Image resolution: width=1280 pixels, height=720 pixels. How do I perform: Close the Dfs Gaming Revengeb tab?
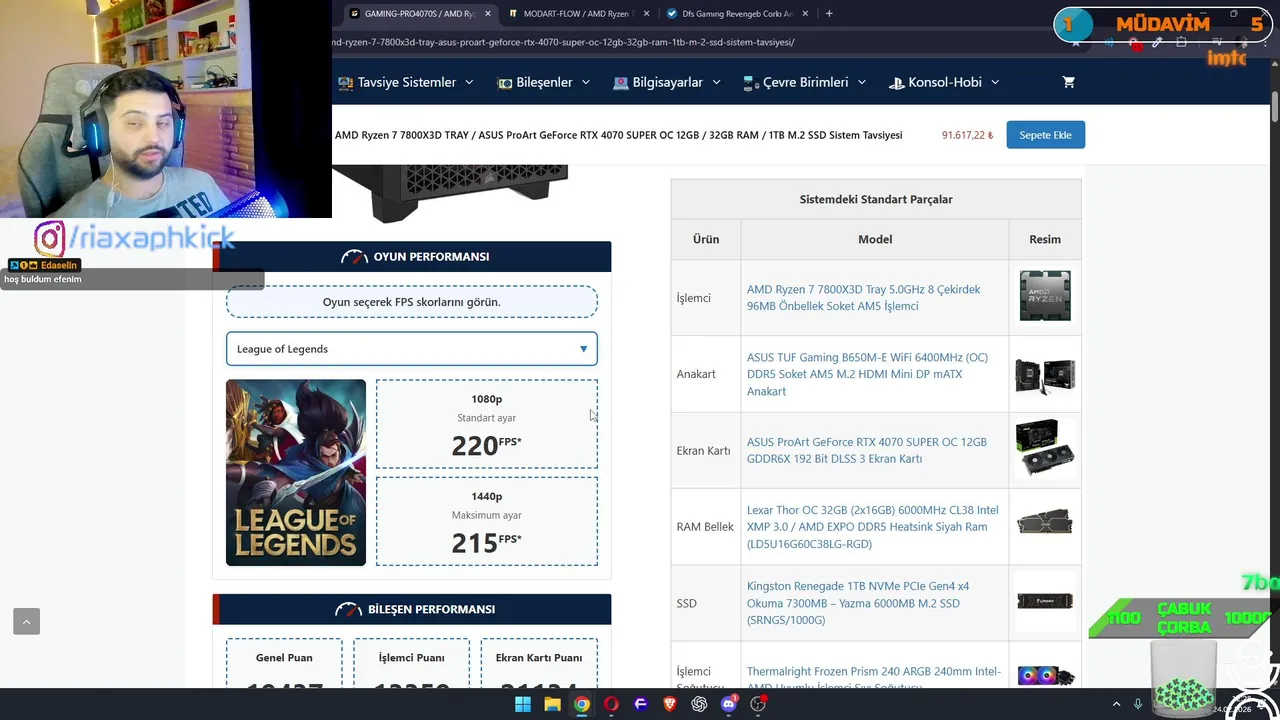coord(806,14)
